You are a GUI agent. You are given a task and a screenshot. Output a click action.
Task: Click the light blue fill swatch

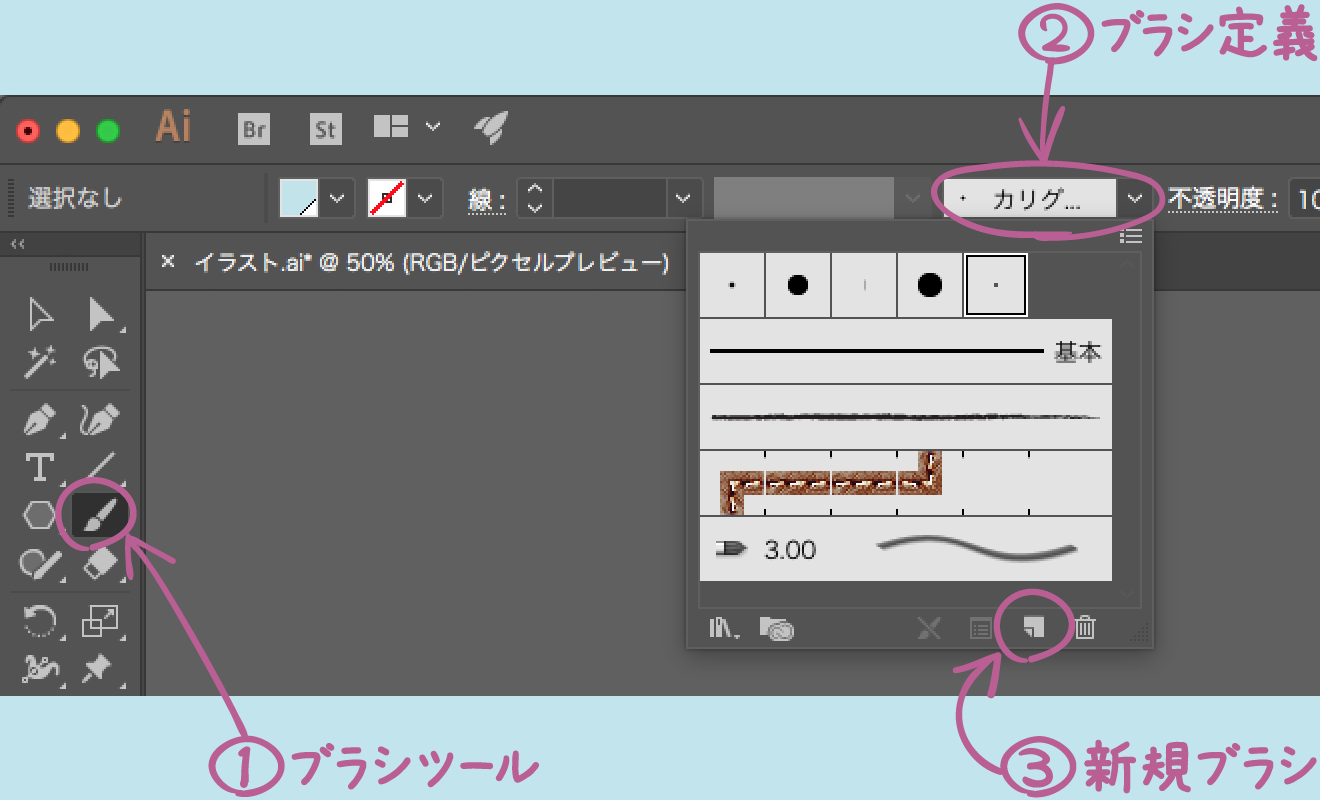tap(299, 197)
